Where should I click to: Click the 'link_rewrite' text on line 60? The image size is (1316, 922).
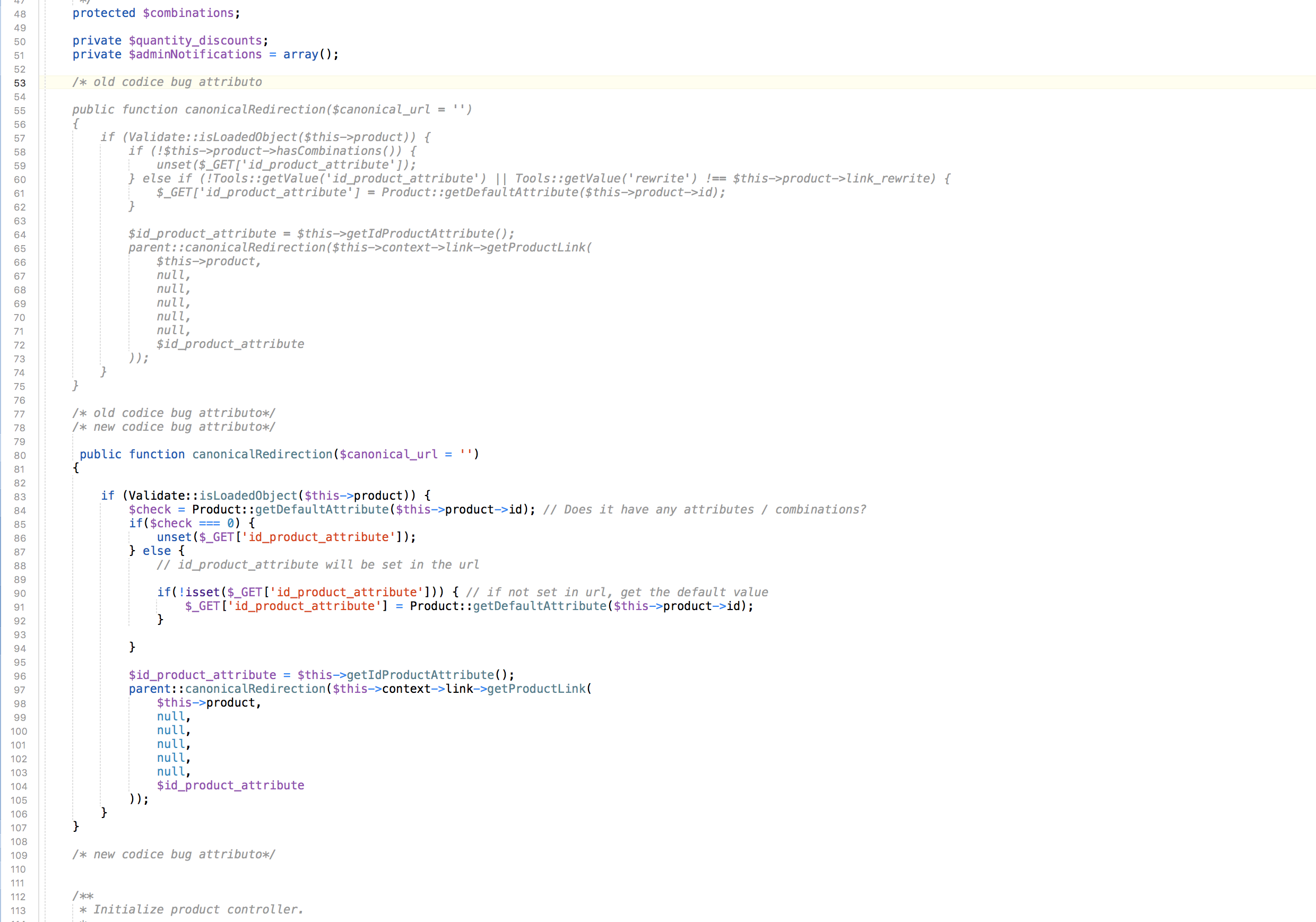click(x=890, y=179)
